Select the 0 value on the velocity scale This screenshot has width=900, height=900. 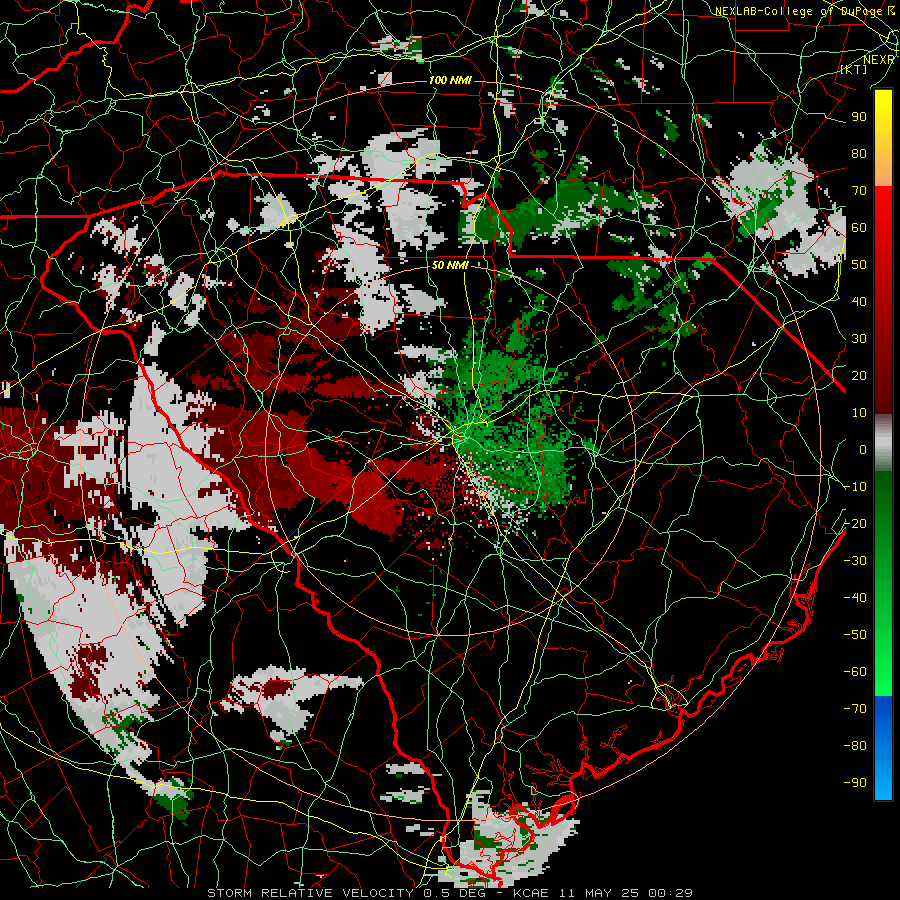(x=863, y=450)
